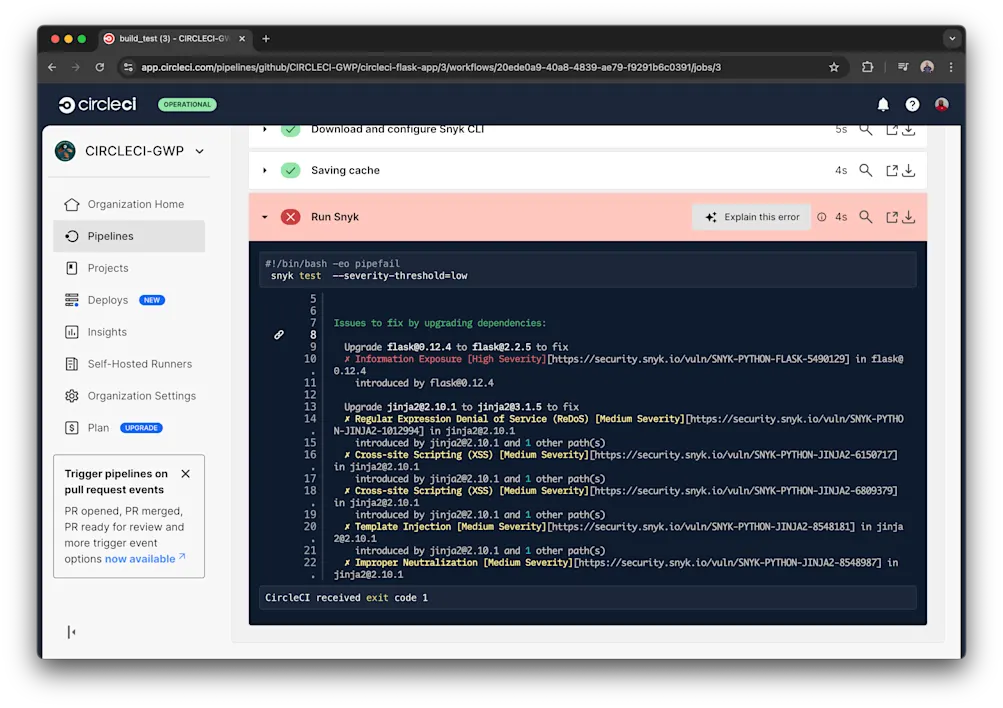Go forward in the browser
The height and width of the screenshot is (708, 1003).
pyautogui.click(x=75, y=67)
